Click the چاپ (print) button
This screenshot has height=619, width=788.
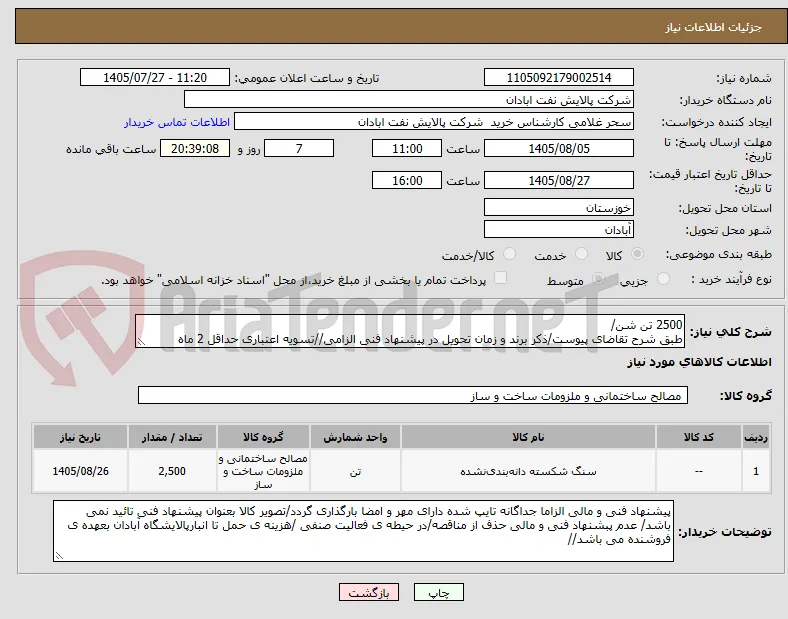tap(438, 592)
